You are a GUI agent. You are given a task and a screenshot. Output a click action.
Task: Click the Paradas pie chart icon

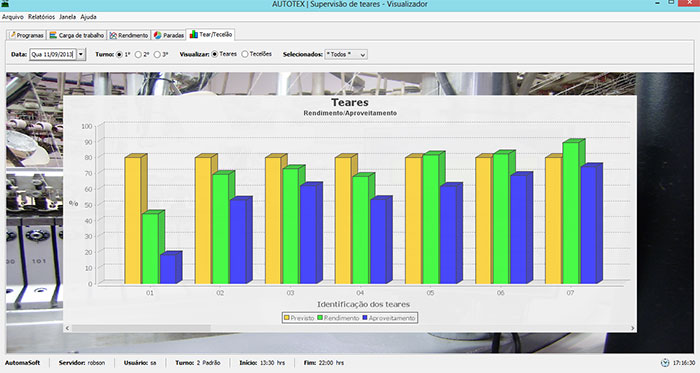click(158, 35)
